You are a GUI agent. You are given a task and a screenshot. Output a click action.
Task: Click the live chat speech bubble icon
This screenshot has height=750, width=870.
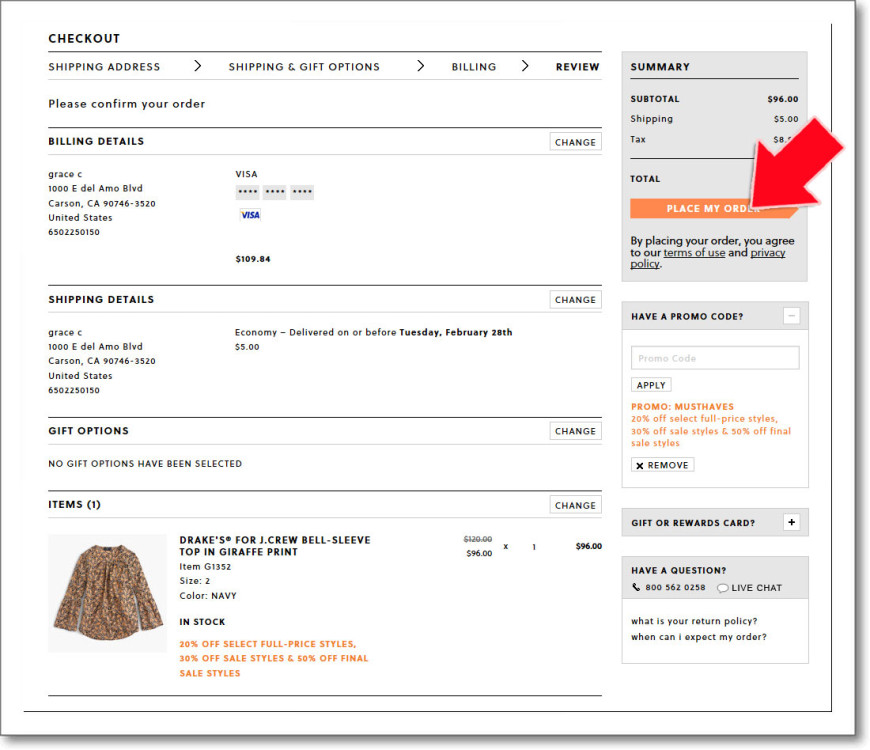point(722,588)
